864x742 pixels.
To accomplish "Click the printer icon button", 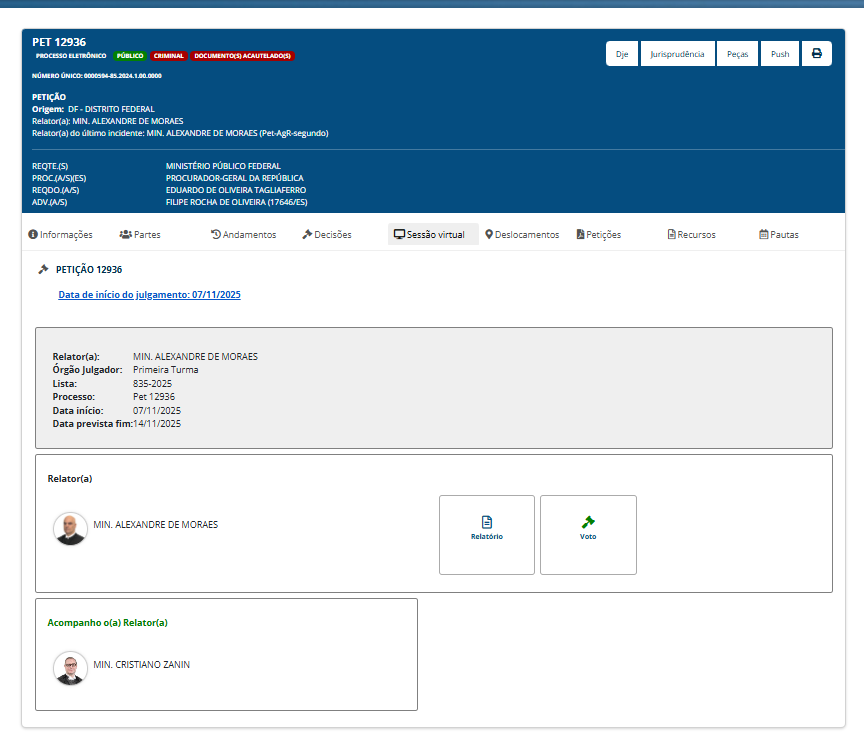I will 817,53.
